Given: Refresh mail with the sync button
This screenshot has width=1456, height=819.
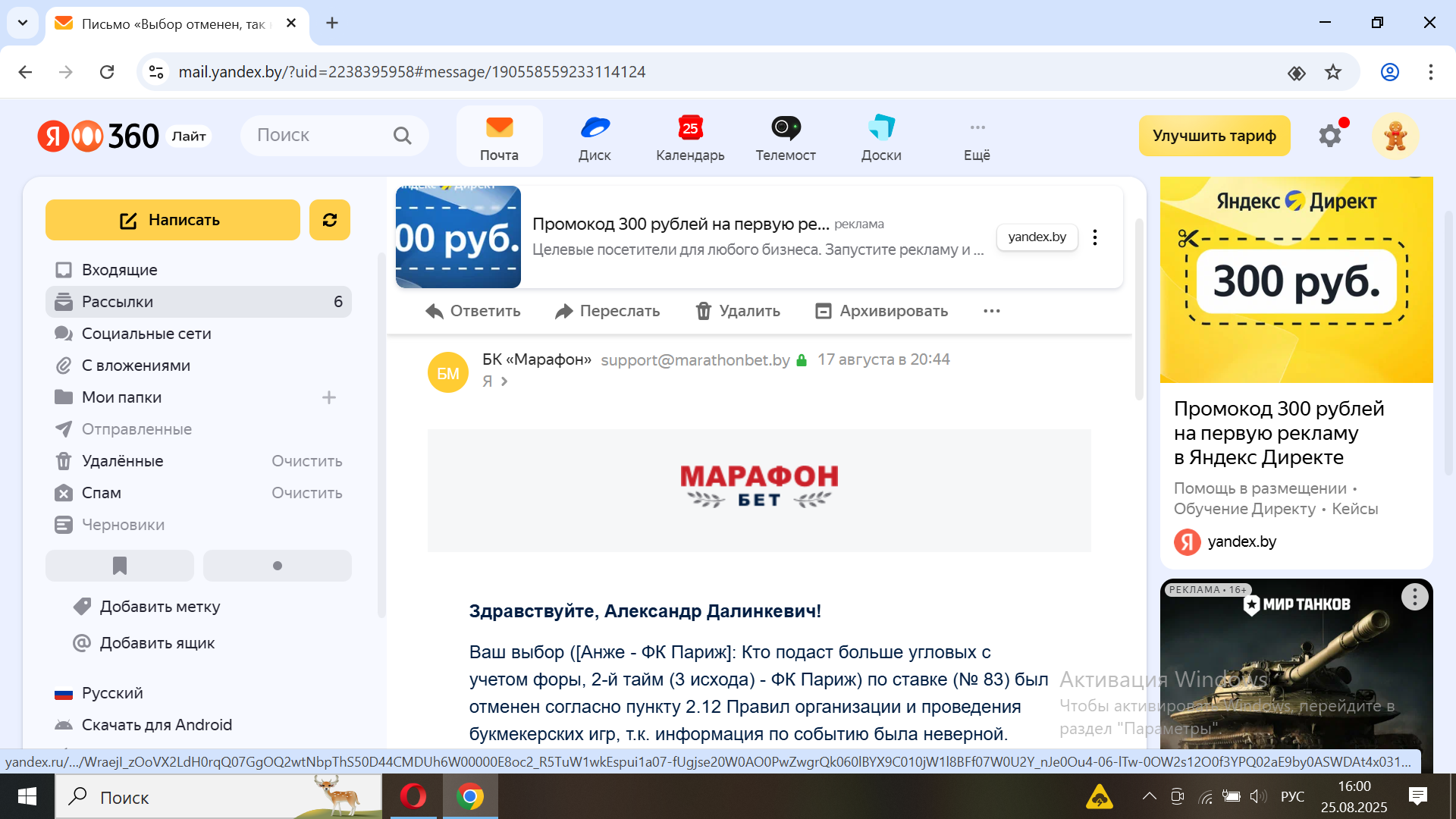Looking at the screenshot, I should point(330,220).
